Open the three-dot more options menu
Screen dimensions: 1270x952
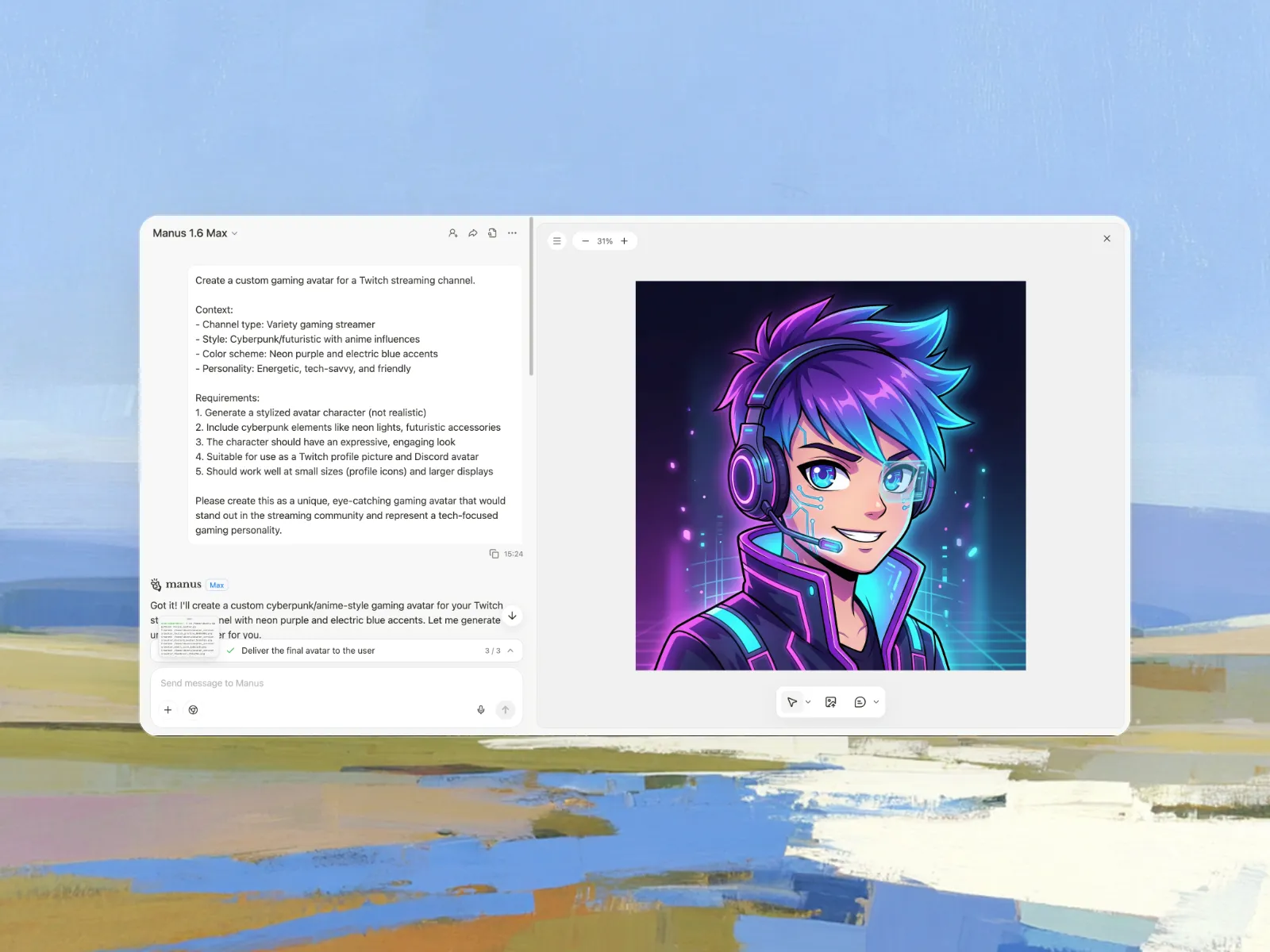point(512,233)
